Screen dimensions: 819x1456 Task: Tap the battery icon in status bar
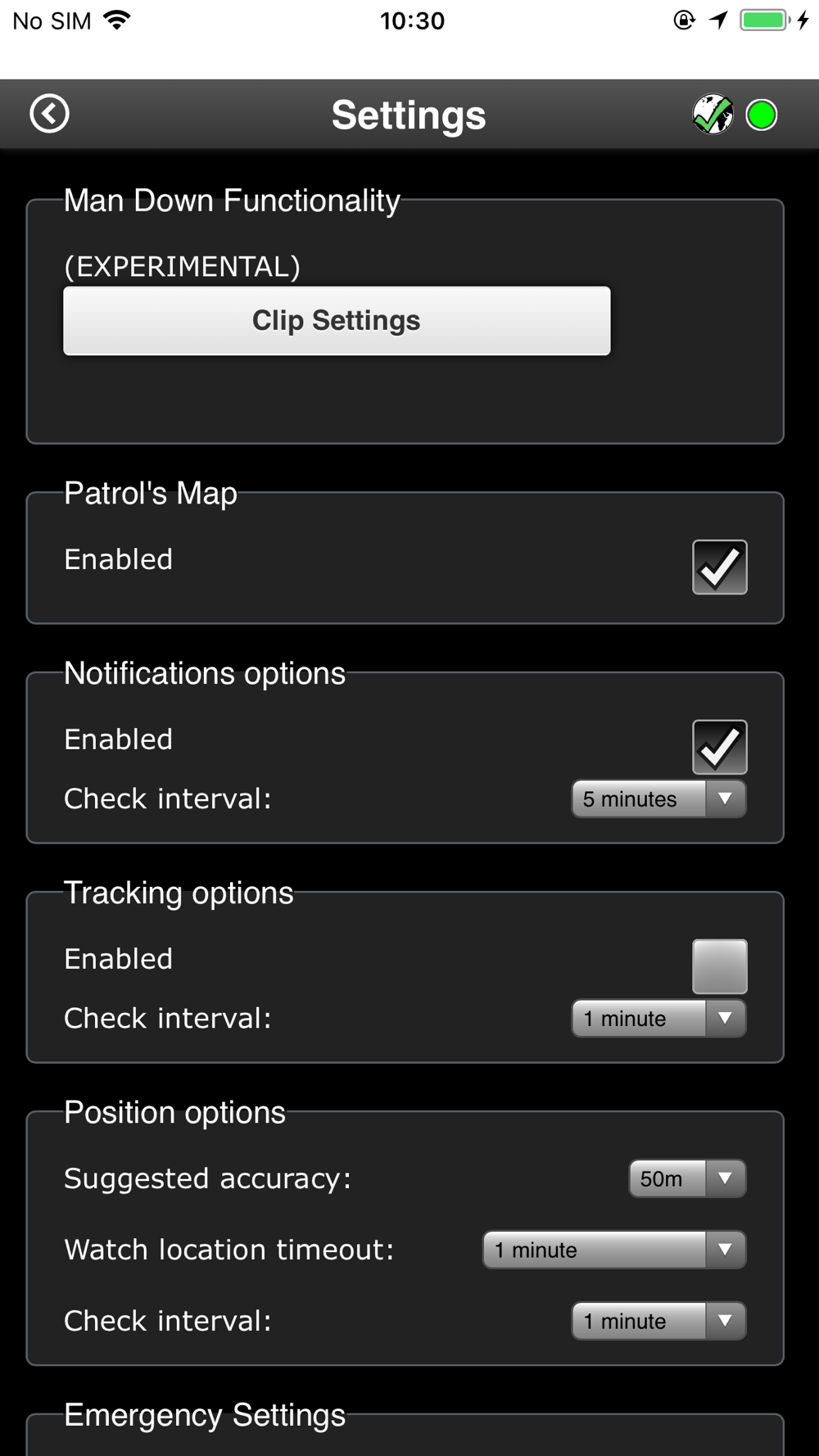pos(765,20)
